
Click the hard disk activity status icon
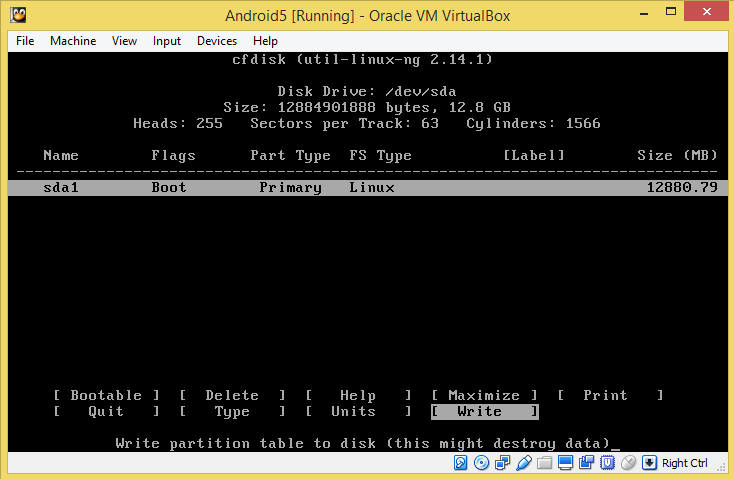pyautogui.click(x=461, y=463)
